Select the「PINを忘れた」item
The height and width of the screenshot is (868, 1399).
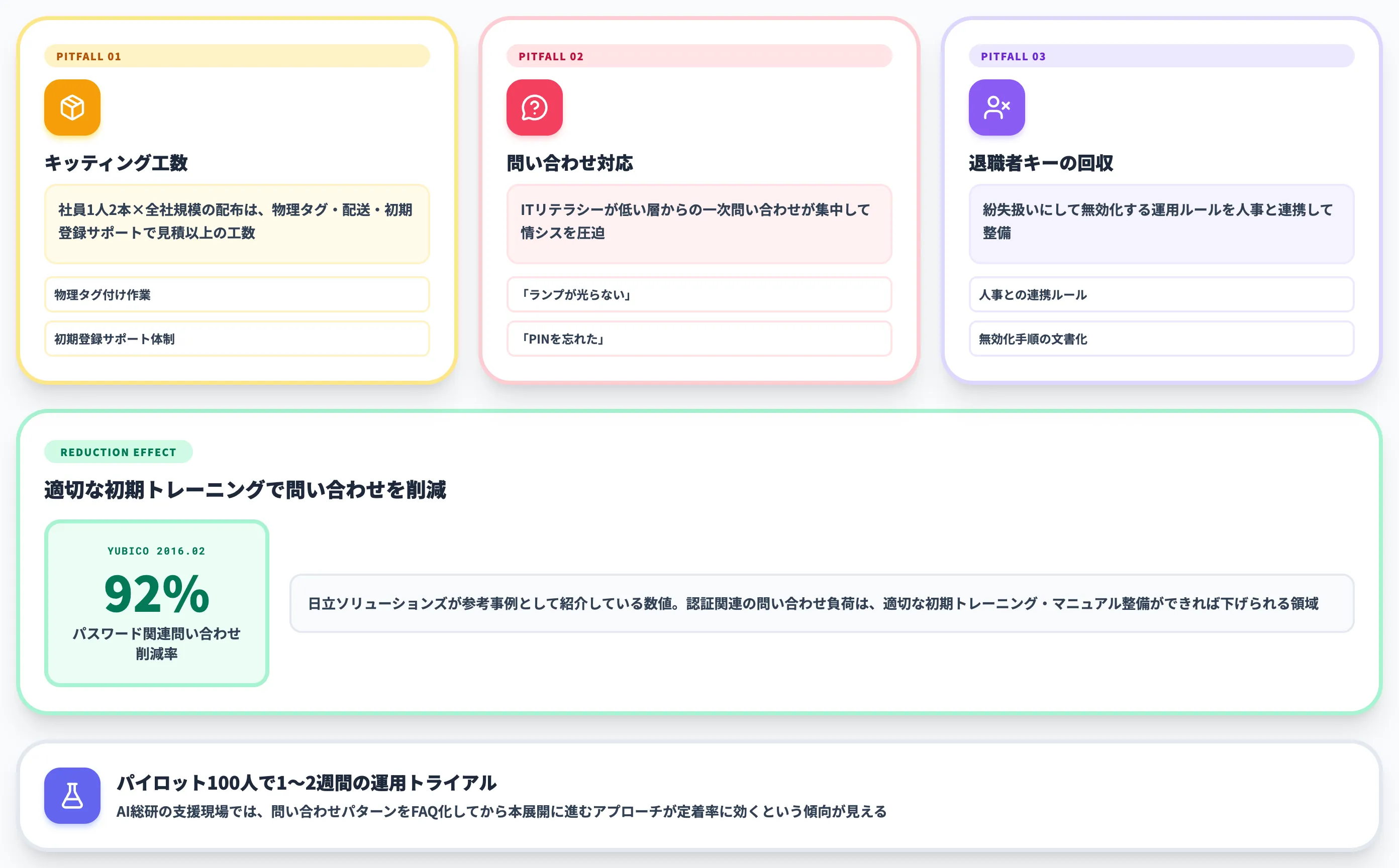(699, 339)
